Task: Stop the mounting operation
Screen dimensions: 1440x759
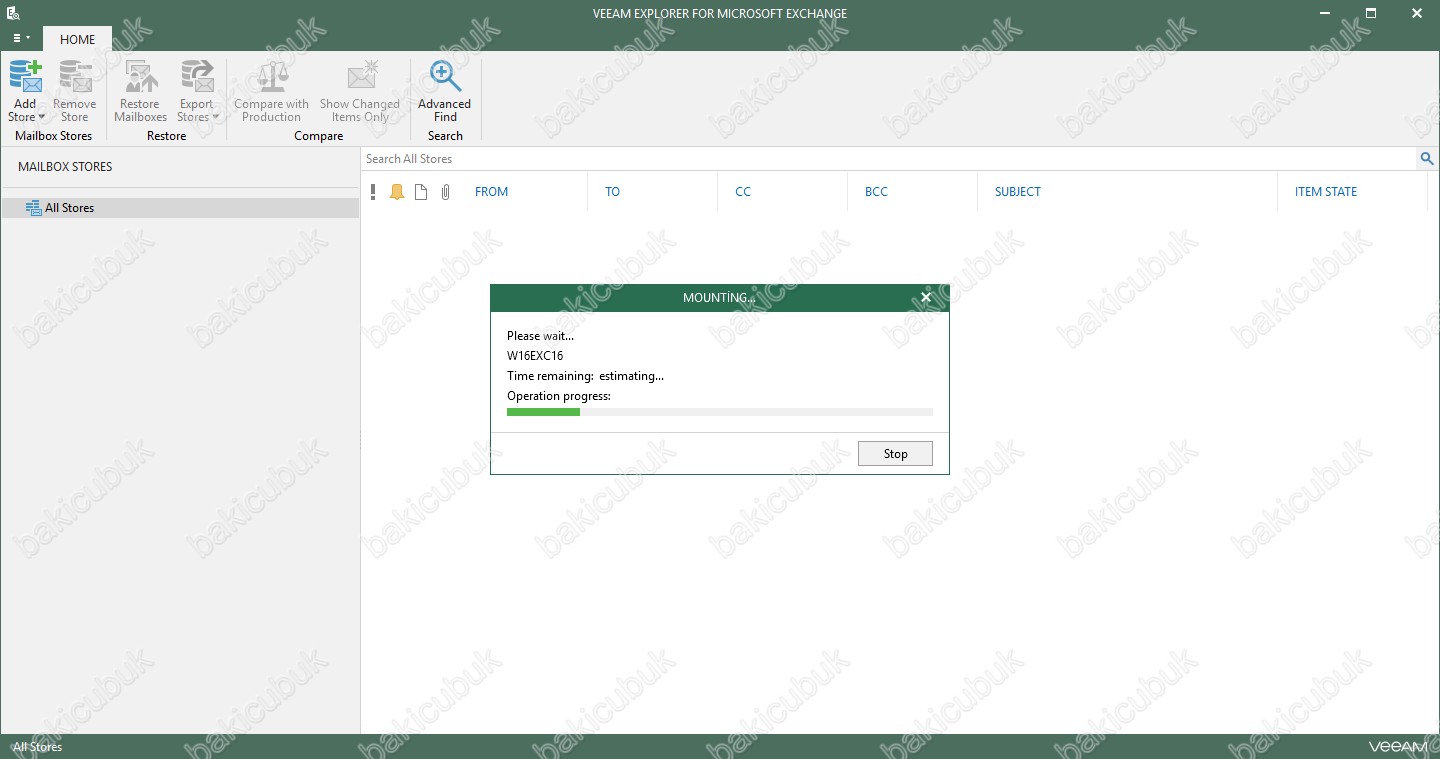Action: [895, 454]
